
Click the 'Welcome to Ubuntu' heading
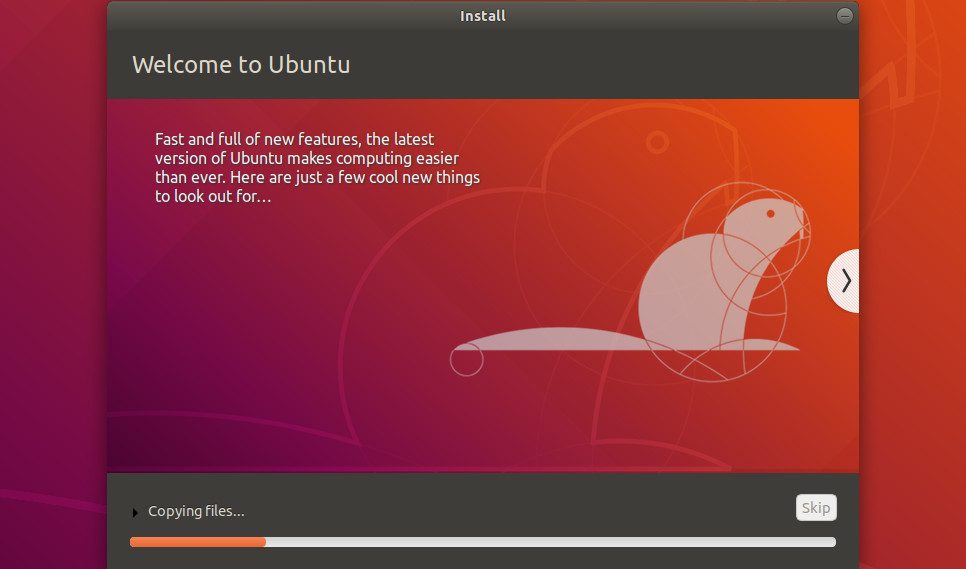[x=241, y=65]
